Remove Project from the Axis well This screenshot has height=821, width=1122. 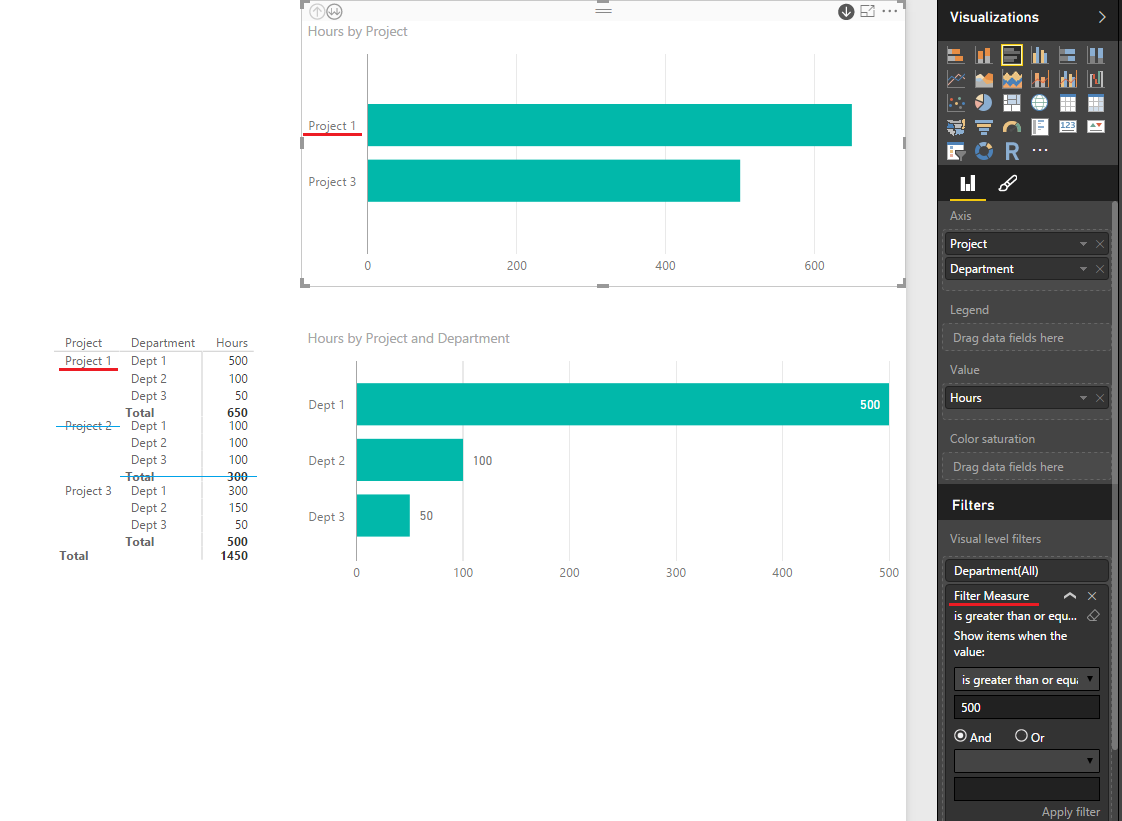(x=1100, y=244)
